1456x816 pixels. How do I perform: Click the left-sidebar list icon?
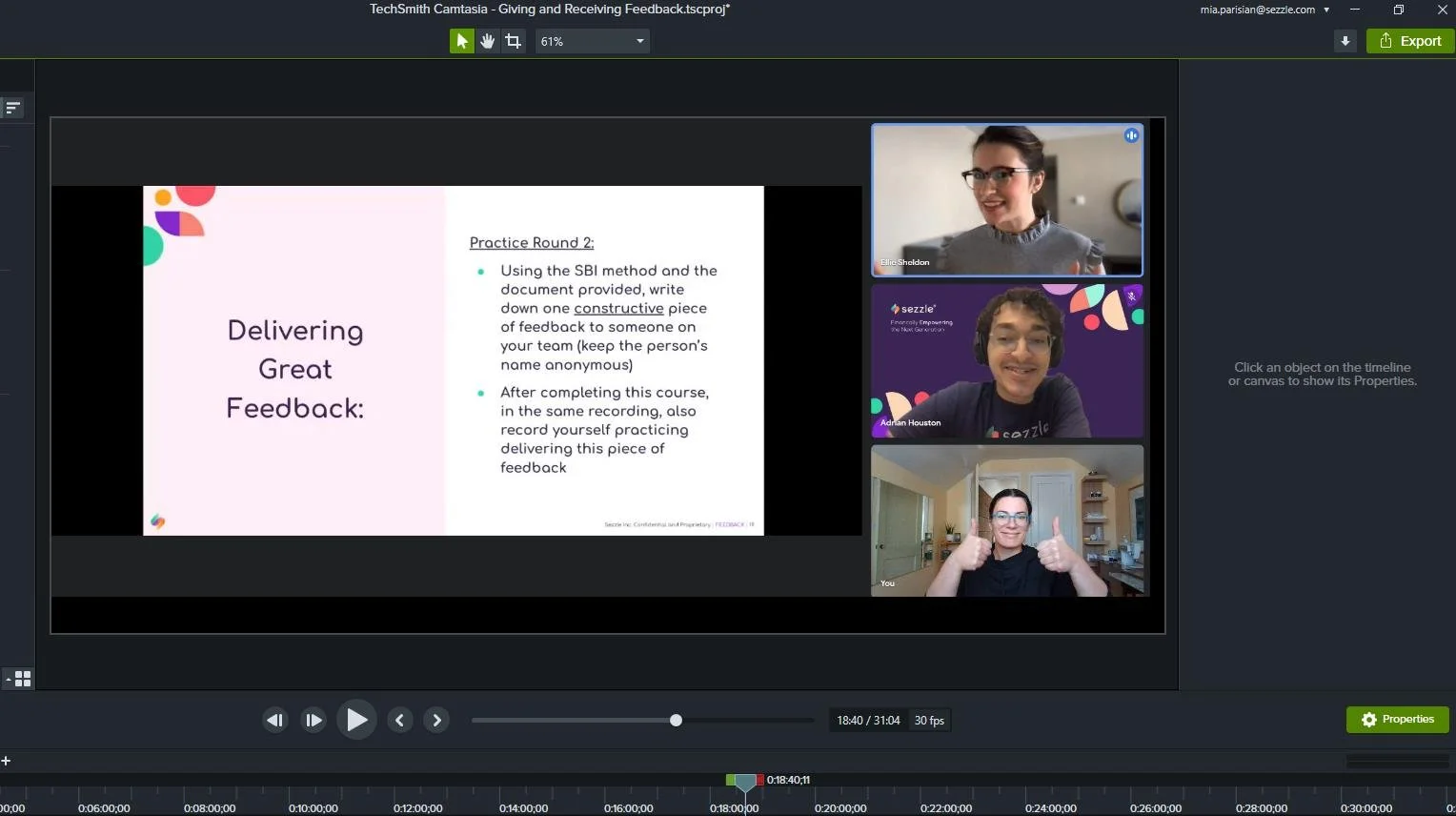pyautogui.click(x=13, y=108)
